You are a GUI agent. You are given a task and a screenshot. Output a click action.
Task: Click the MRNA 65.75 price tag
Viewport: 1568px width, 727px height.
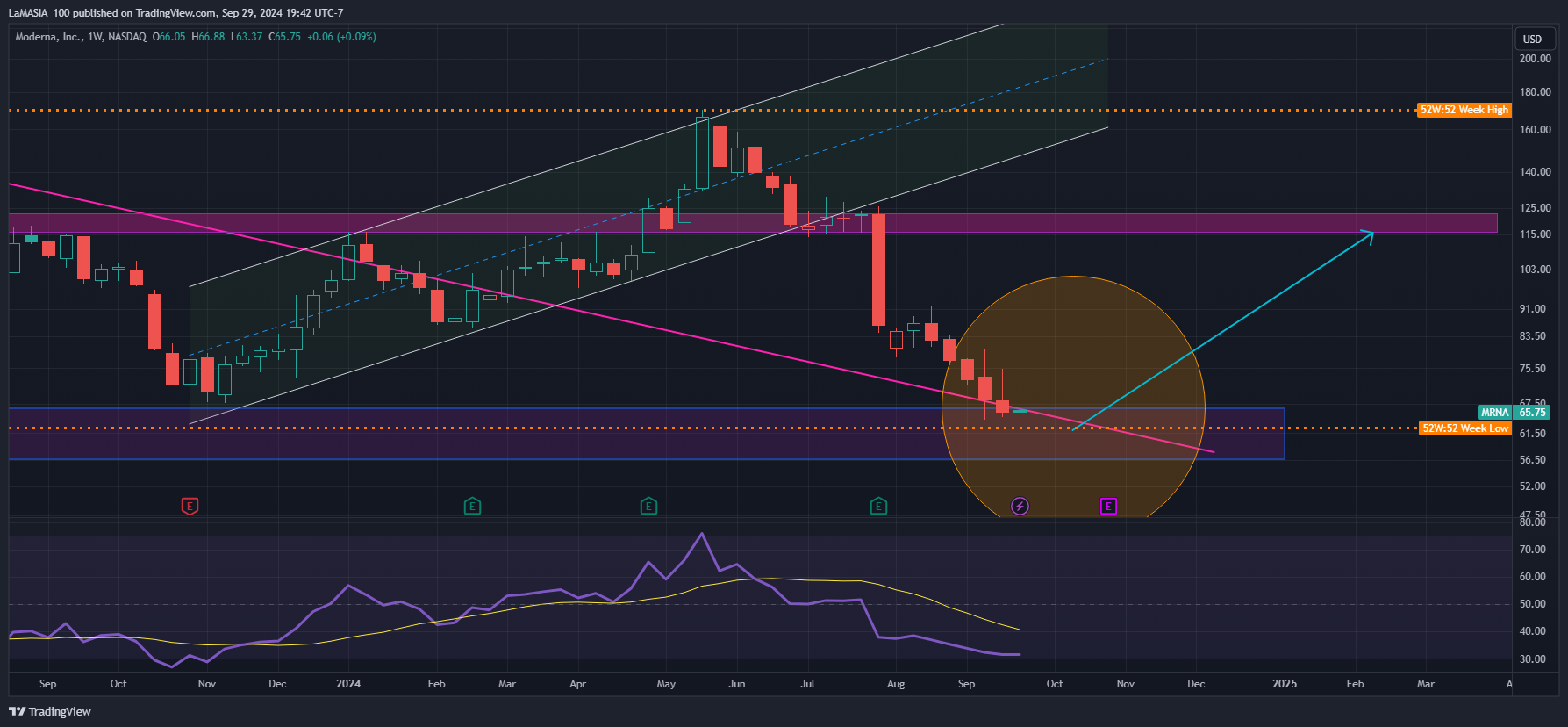click(1514, 412)
